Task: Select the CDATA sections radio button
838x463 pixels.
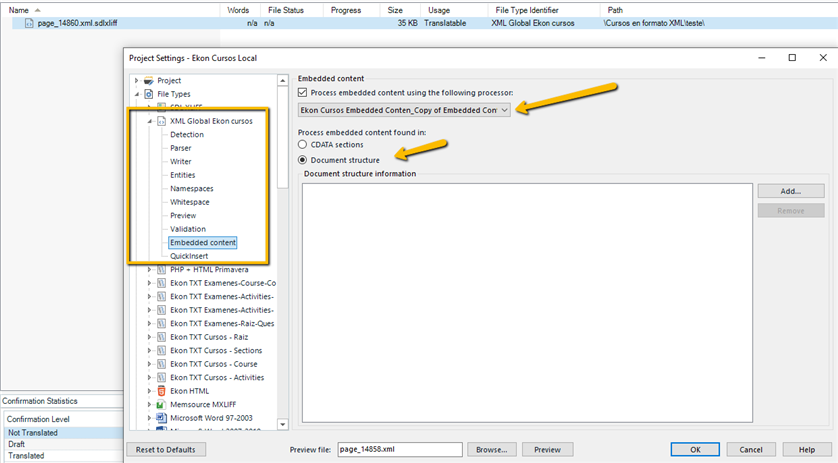Action: pyautogui.click(x=303, y=145)
